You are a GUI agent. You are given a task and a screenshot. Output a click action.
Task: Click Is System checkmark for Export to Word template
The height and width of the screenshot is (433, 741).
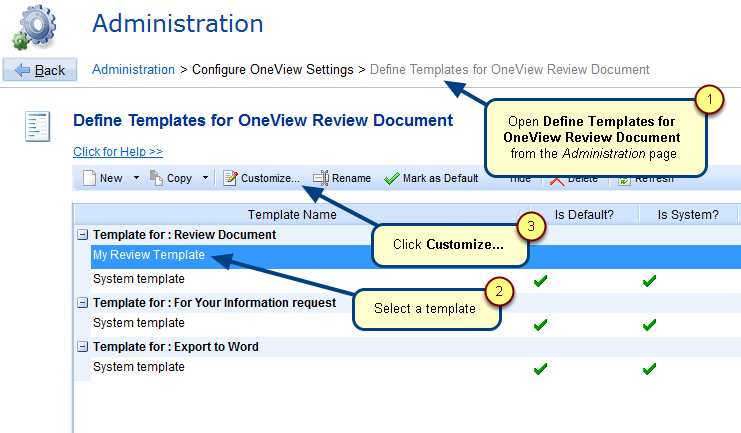point(649,369)
